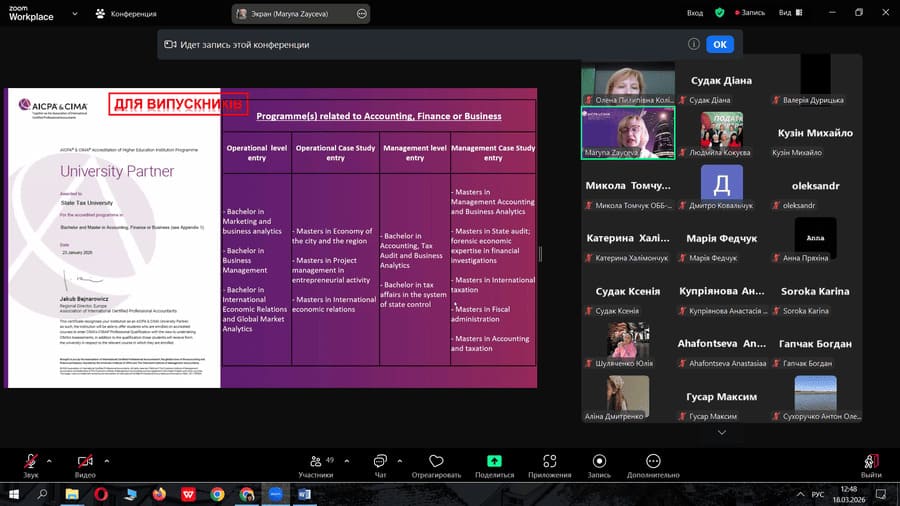Open the Приложения apps panel
The height and width of the screenshot is (506, 900).
(x=549, y=462)
